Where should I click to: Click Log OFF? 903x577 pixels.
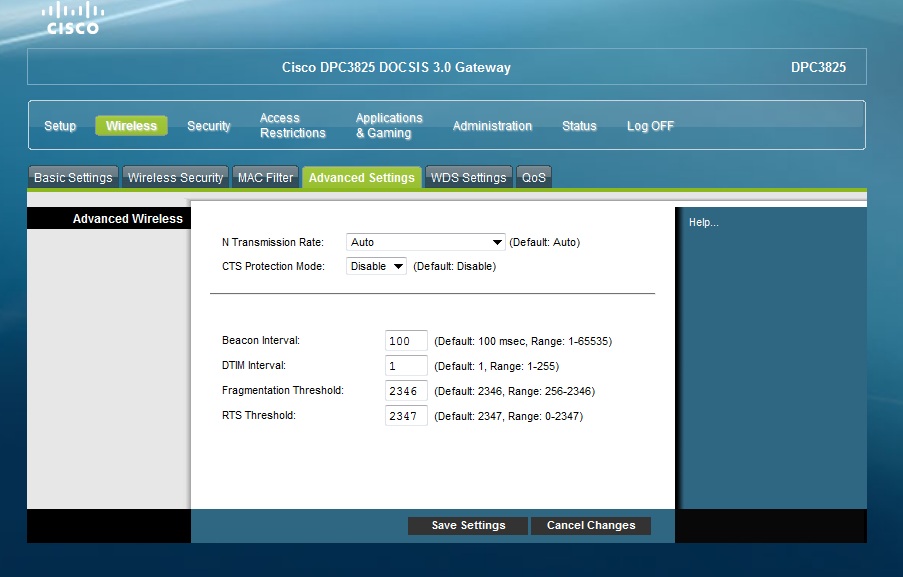point(650,126)
